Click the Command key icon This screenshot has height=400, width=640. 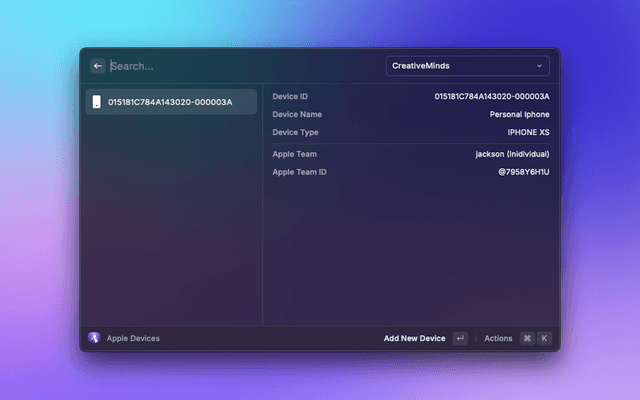click(x=527, y=338)
